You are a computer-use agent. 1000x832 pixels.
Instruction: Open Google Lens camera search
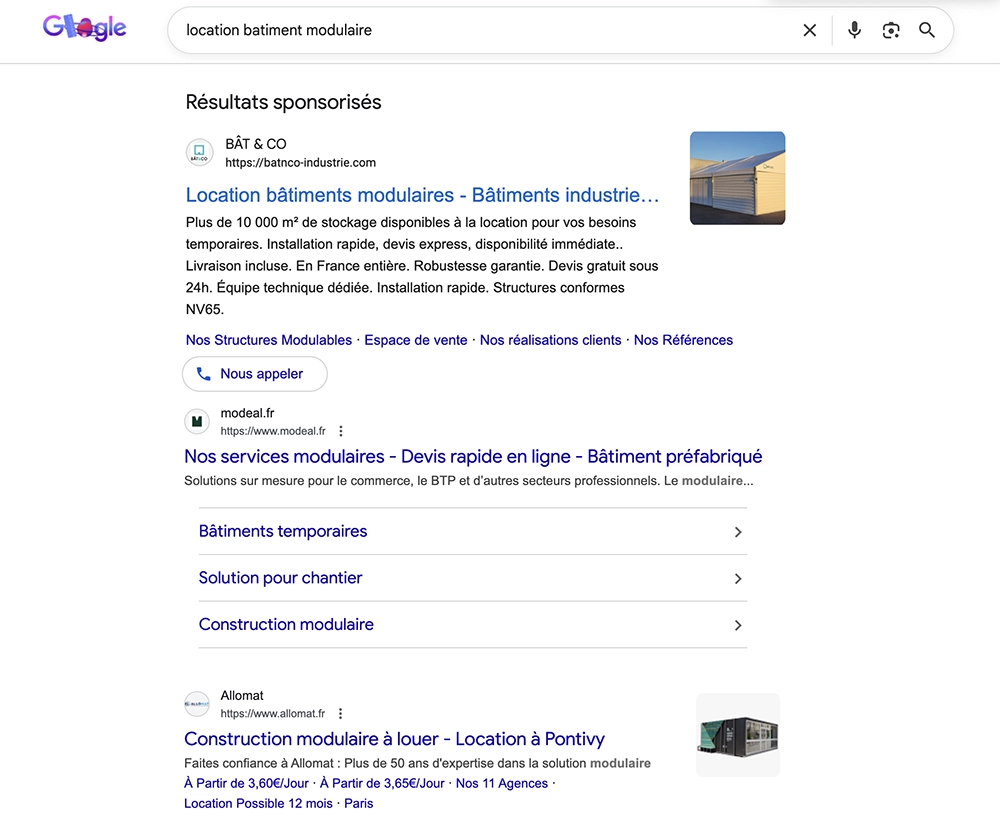(x=891, y=30)
